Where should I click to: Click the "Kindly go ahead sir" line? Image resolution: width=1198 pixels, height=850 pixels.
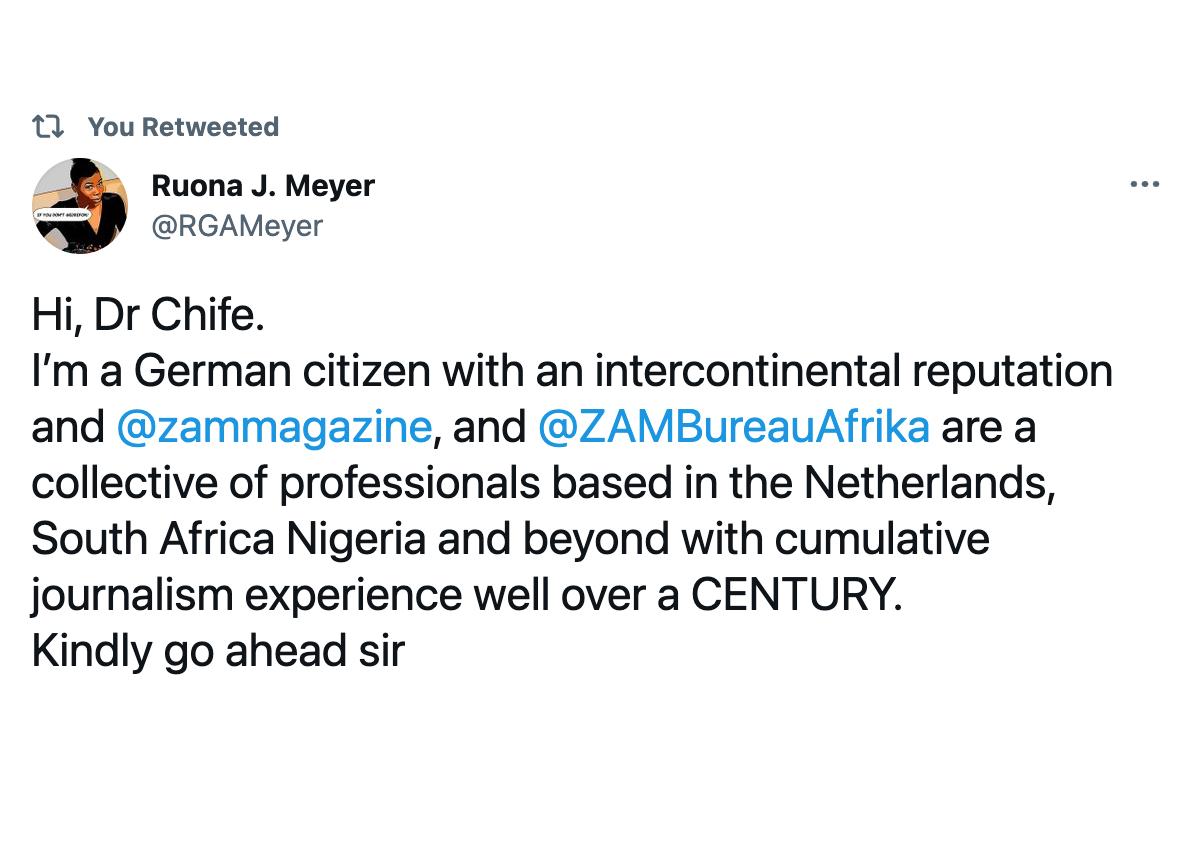click(218, 651)
